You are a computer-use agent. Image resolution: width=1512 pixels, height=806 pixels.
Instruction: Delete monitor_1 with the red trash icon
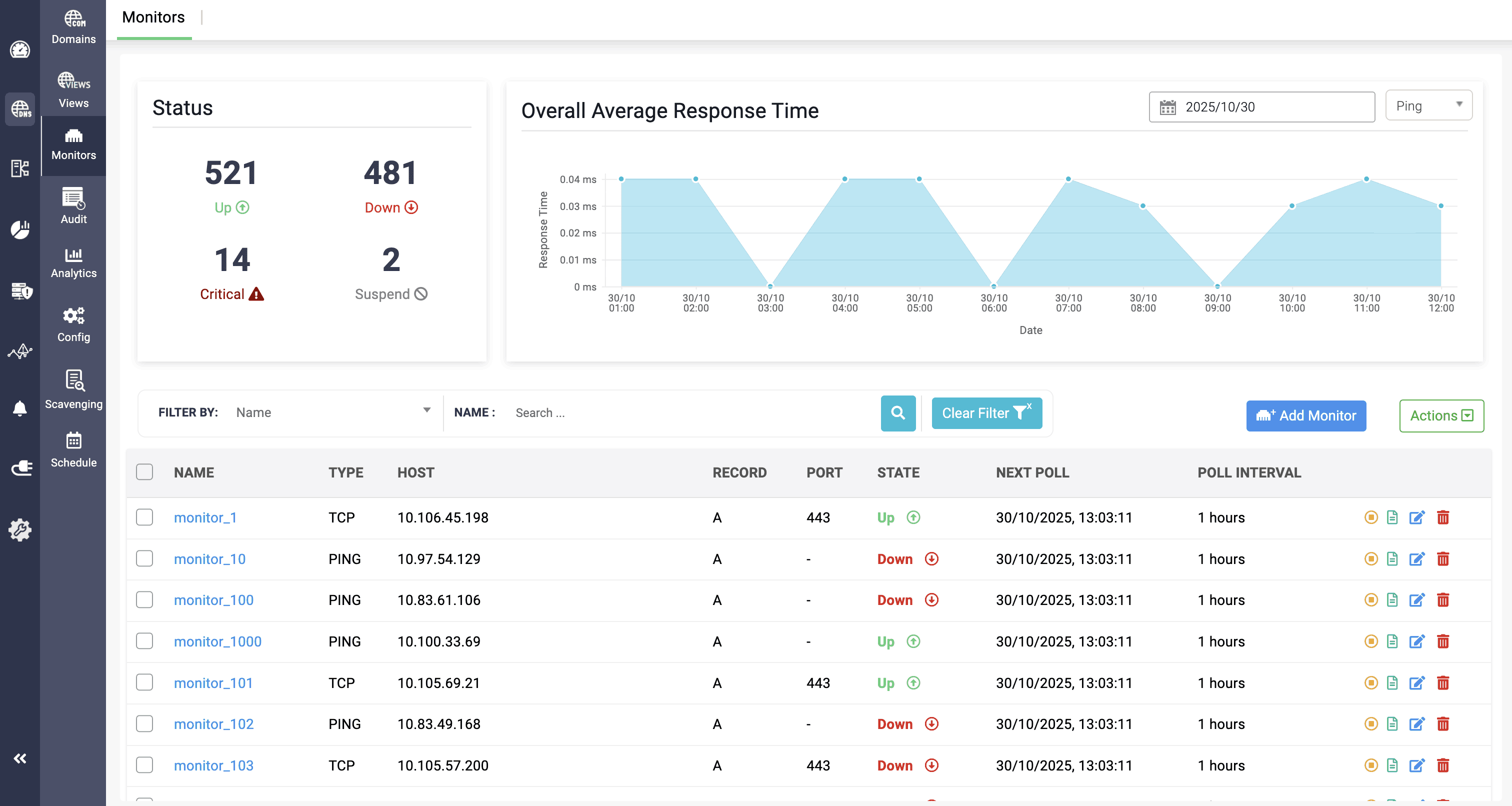click(1442, 517)
